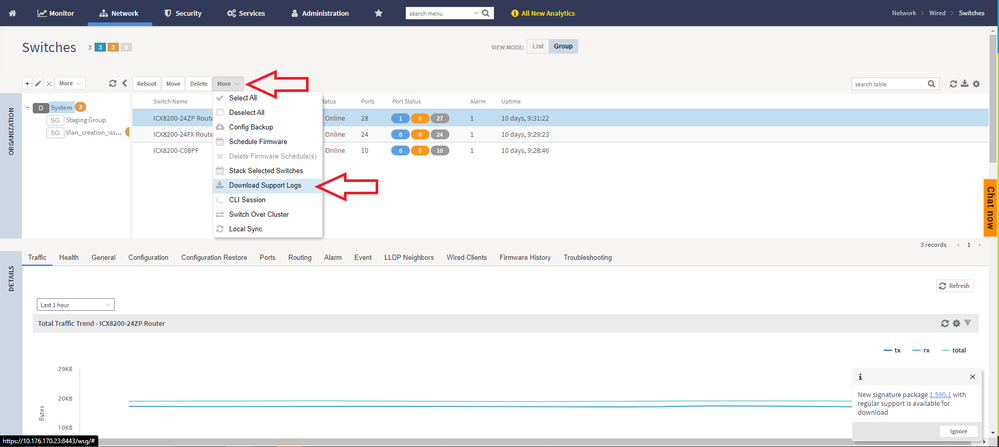Click the table export download icon
Image resolution: width=999 pixels, height=447 pixels.
(965, 84)
